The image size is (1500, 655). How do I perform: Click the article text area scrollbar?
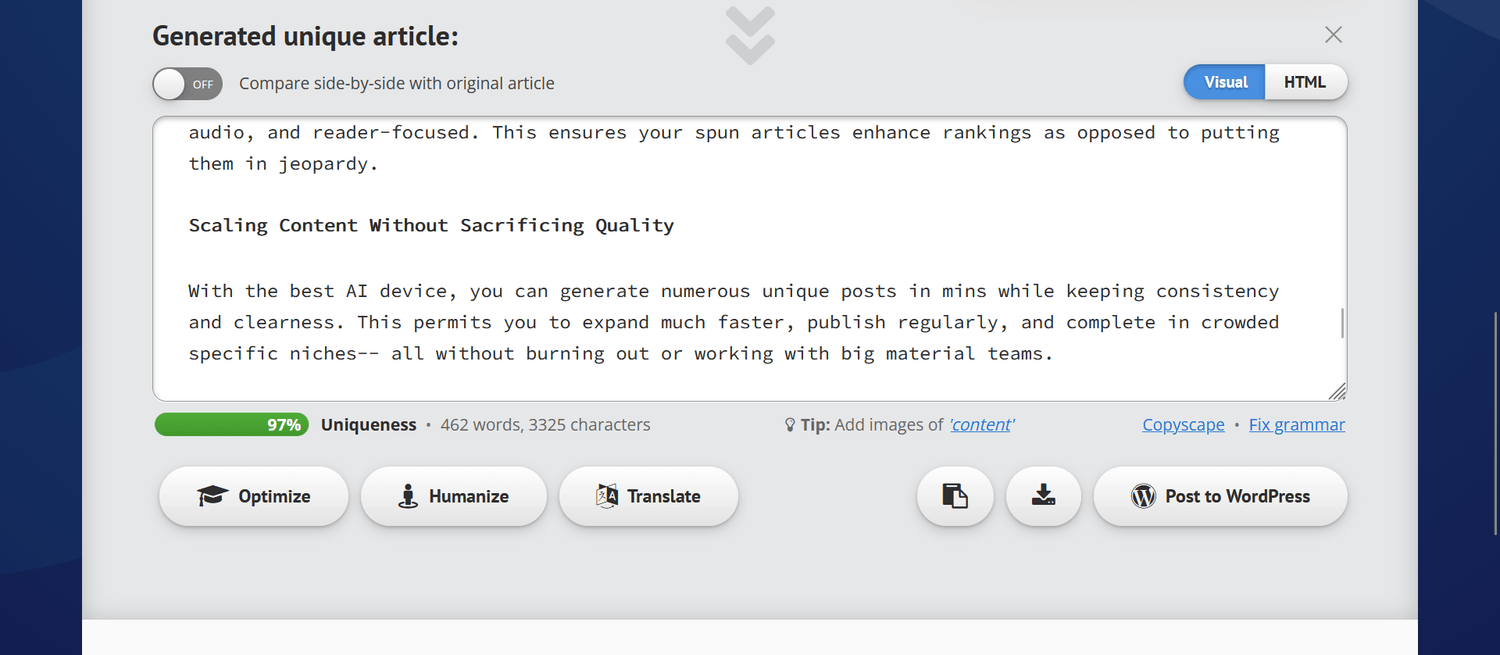click(1341, 322)
